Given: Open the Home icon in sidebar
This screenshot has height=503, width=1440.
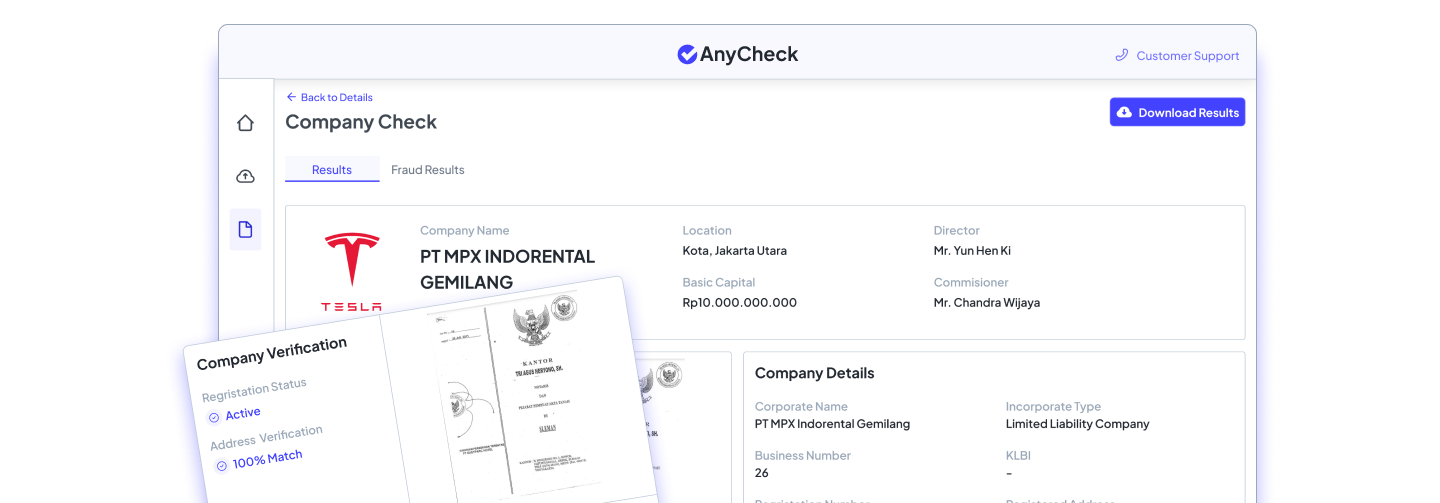Looking at the screenshot, I should [x=245, y=123].
